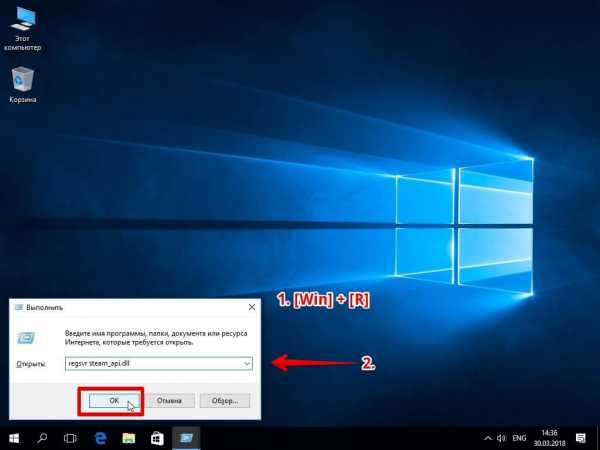Open File Explorer from the taskbar
The image size is (600, 450).
129,438
